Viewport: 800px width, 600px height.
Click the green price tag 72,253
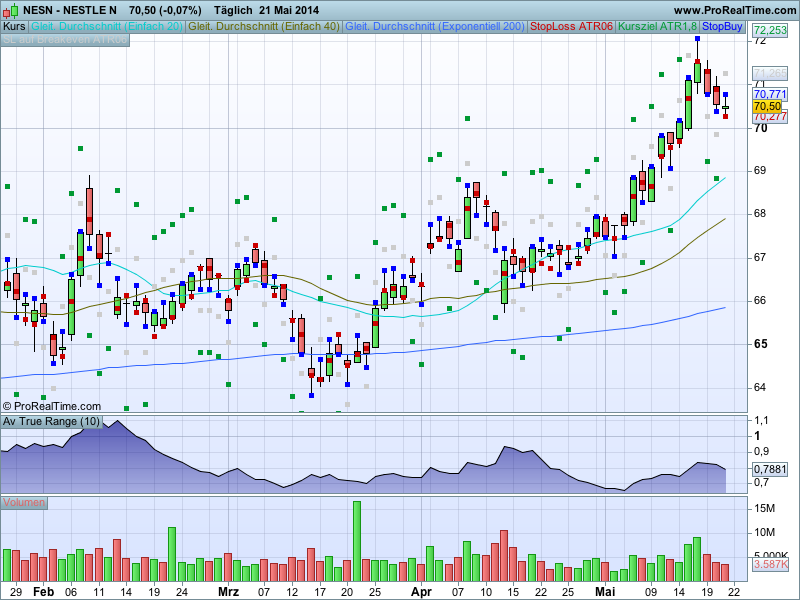point(770,30)
